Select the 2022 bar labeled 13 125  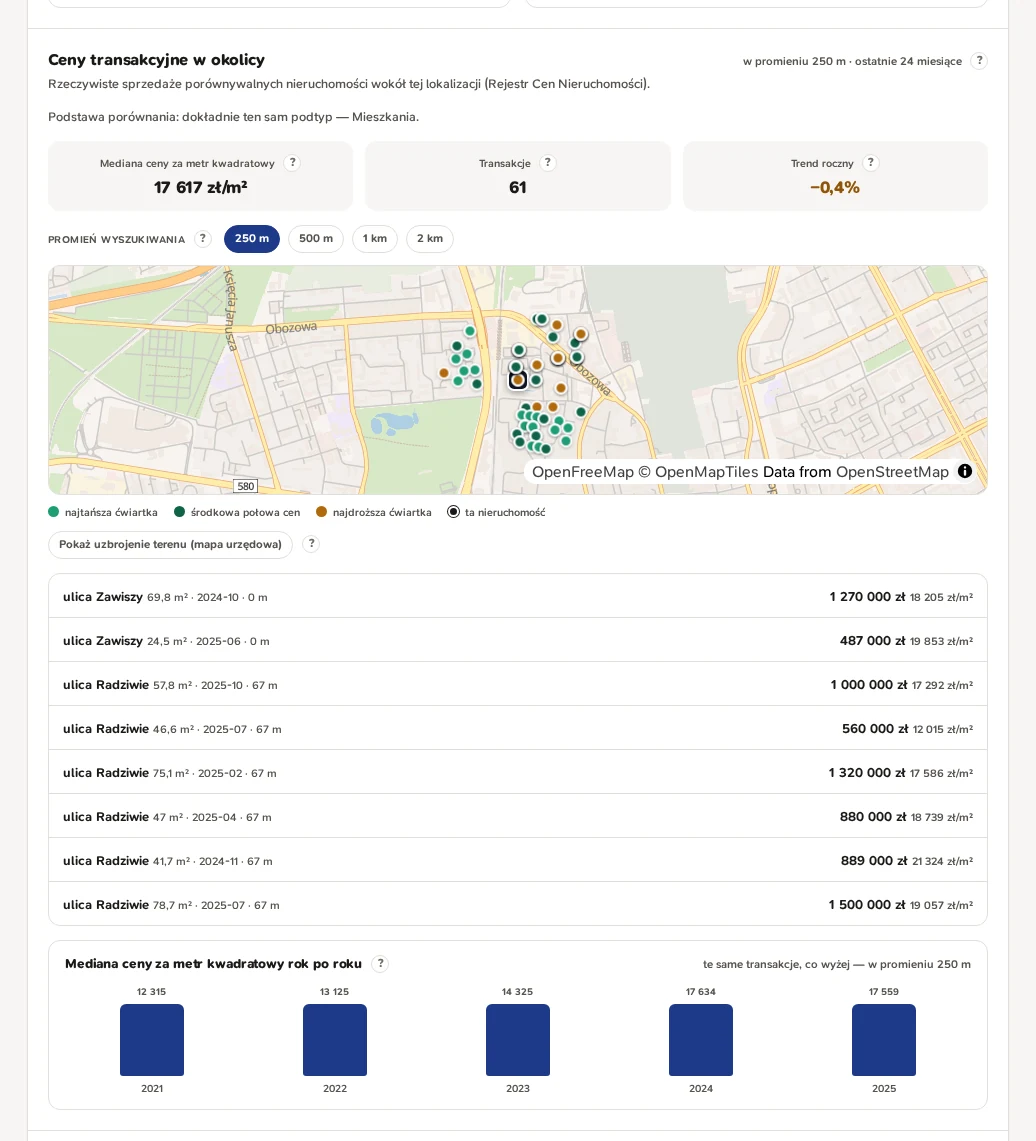click(x=335, y=1040)
